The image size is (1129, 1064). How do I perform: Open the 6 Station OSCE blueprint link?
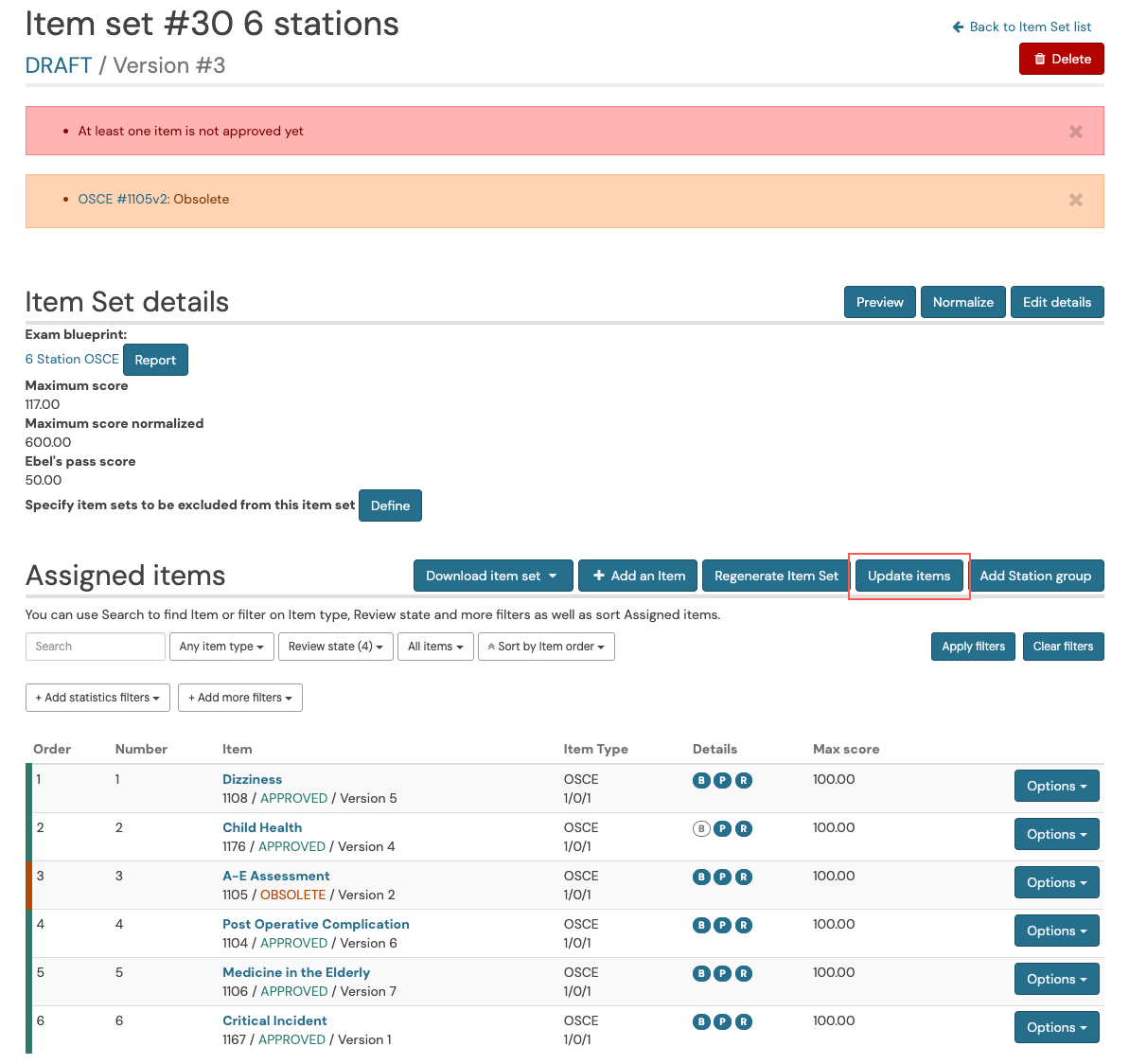[x=72, y=359]
